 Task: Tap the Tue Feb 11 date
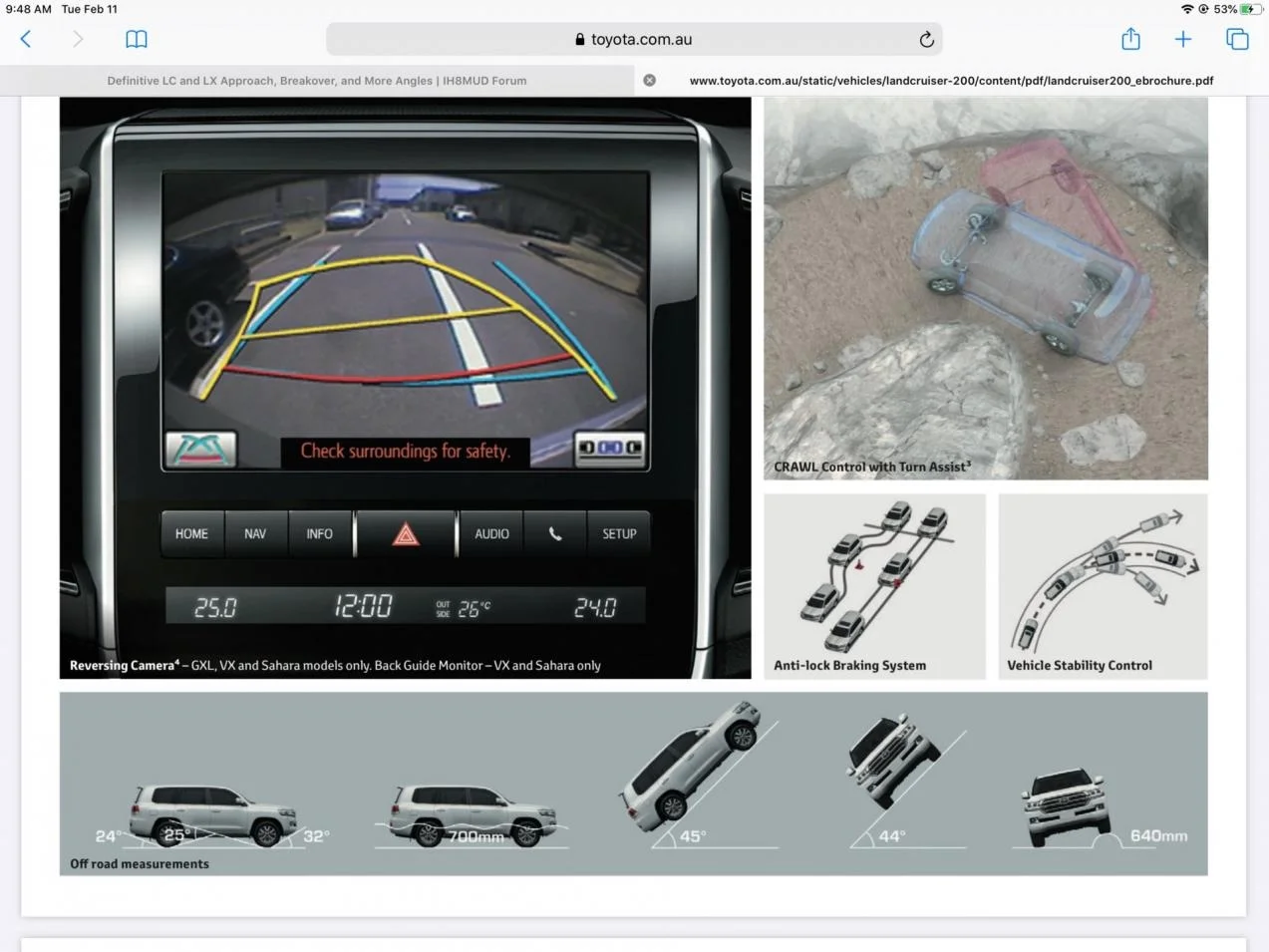[90, 9]
